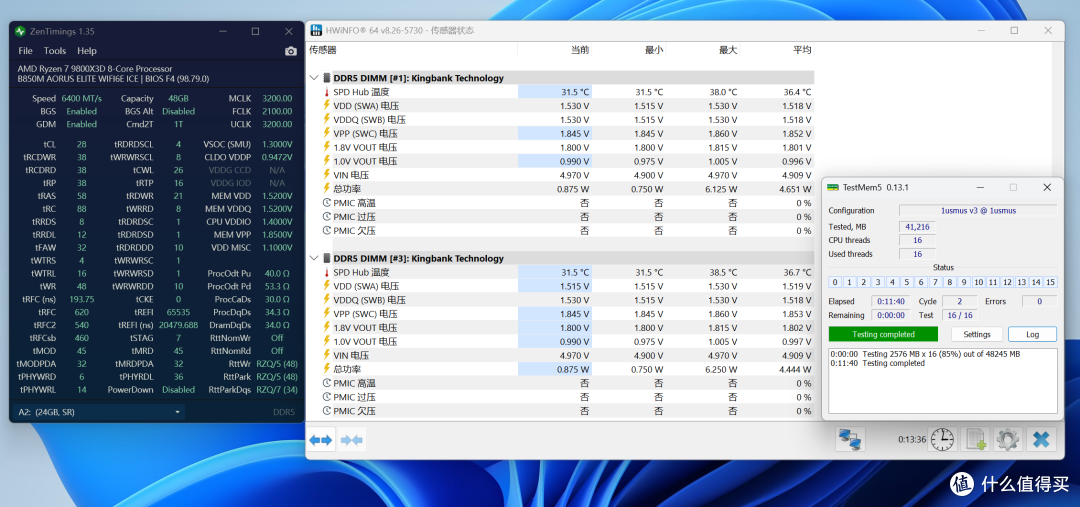1080x507 pixels.
Task: Close sensors with blue X icon
Action: tap(1041, 439)
